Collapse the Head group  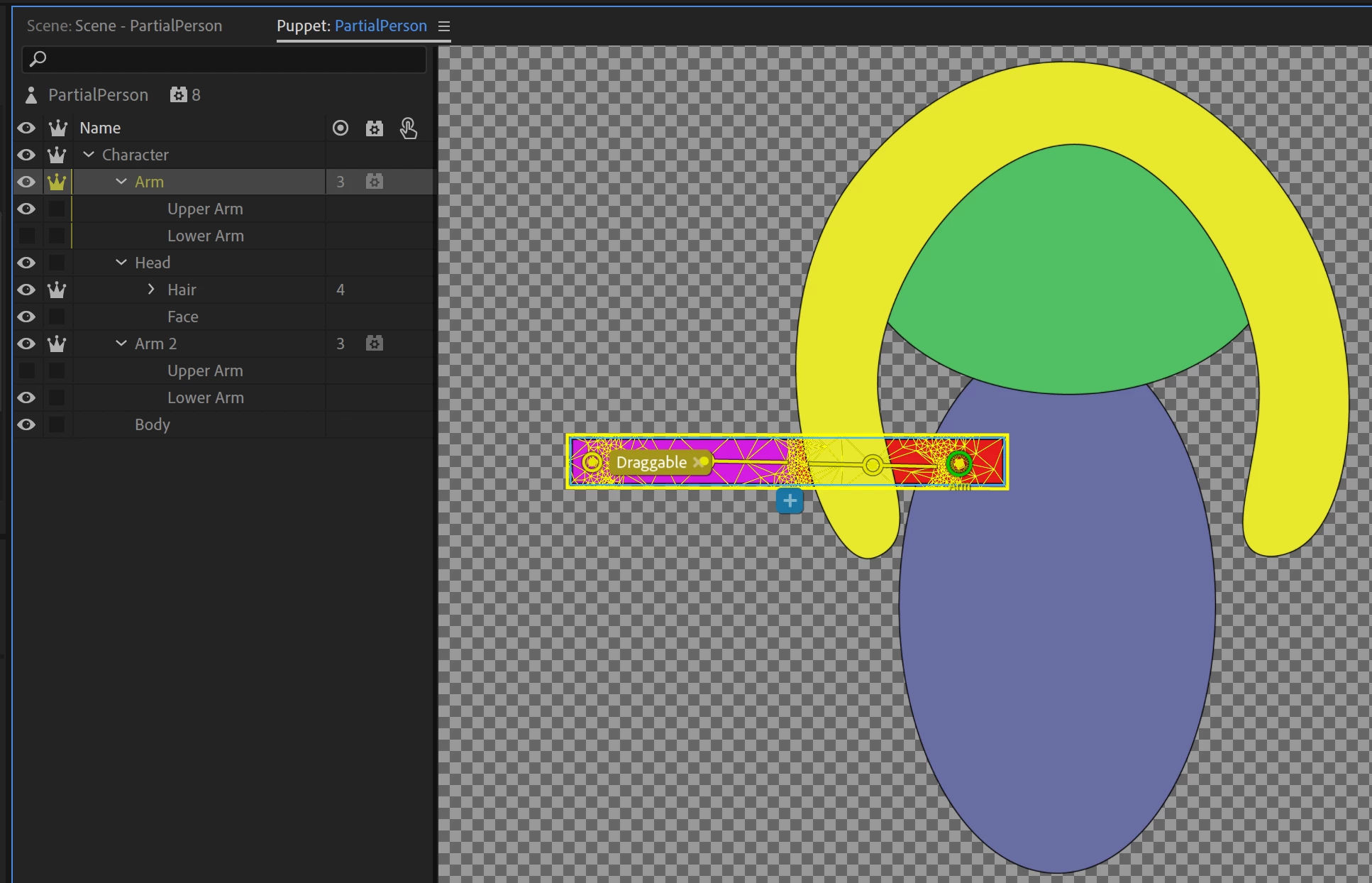click(121, 263)
